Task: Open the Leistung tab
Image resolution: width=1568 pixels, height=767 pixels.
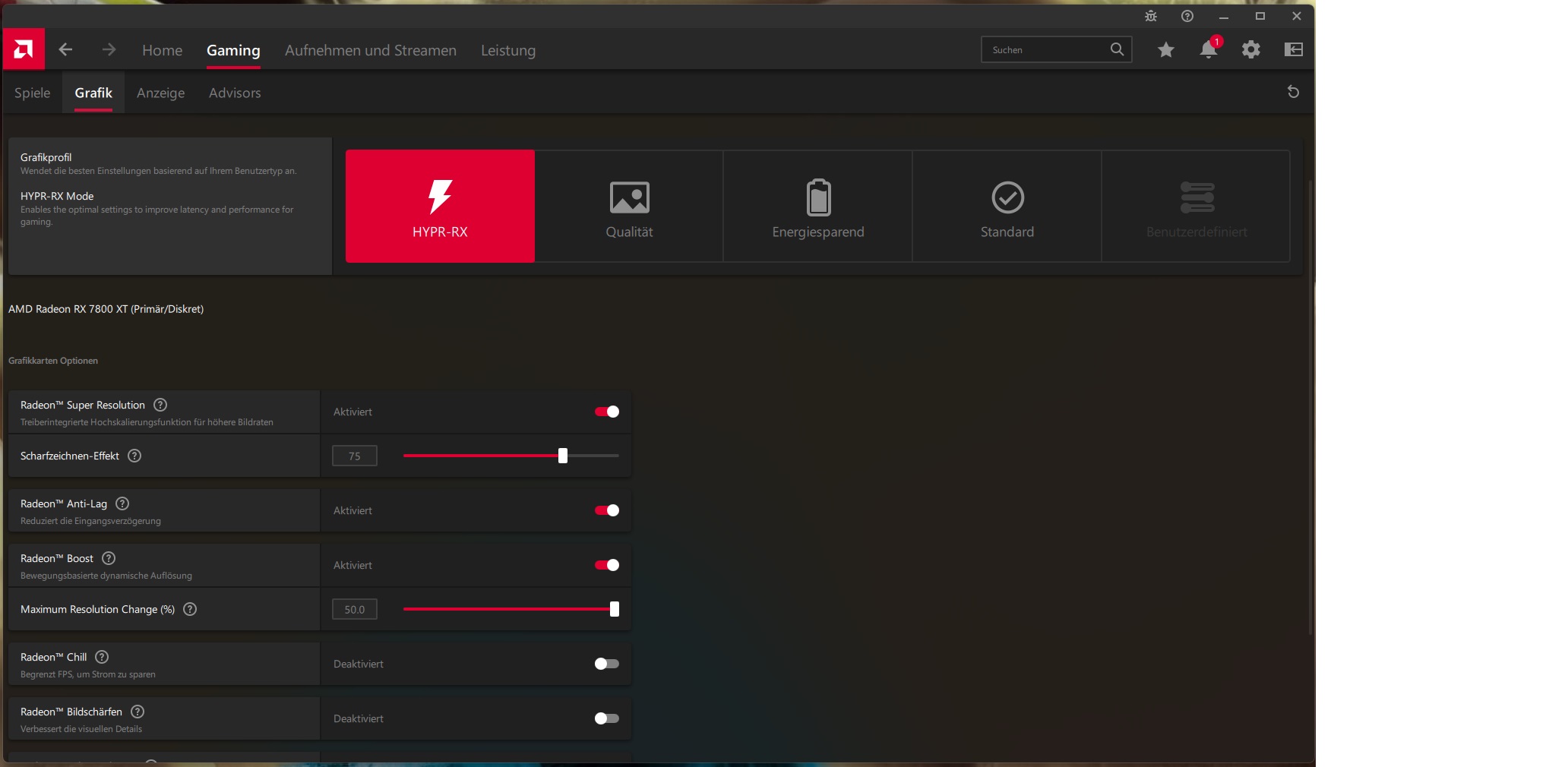Action: click(x=508, y=50)
